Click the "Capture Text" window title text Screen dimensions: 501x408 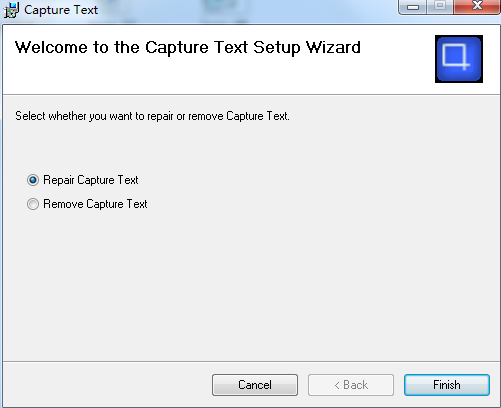coord(61,10)
